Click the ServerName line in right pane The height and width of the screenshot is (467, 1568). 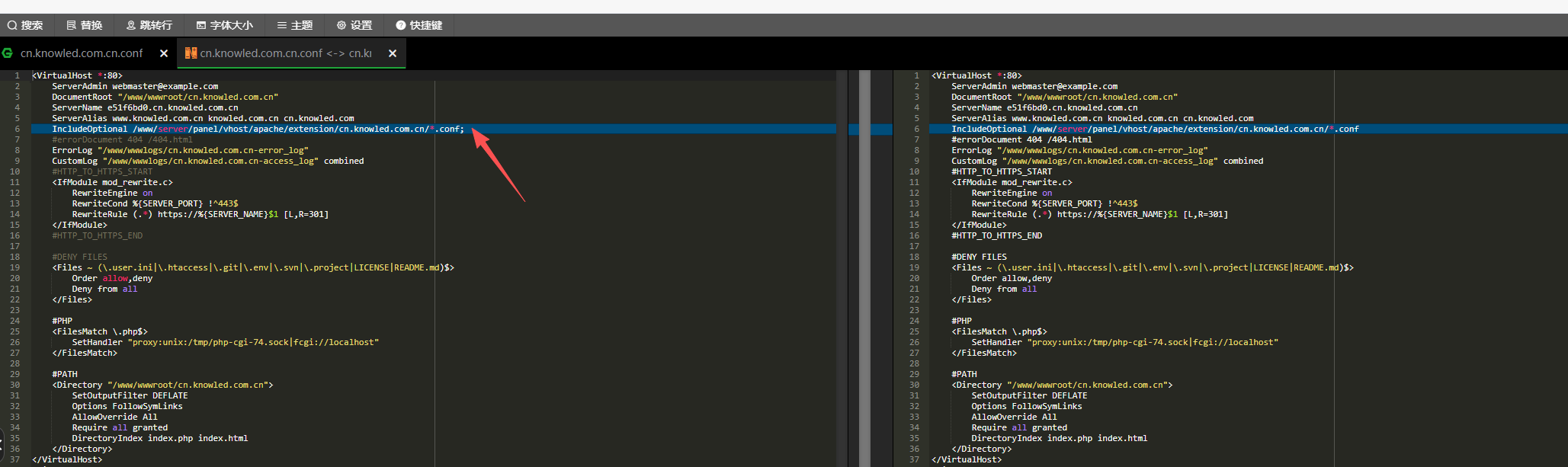(x=1044, y=107)
